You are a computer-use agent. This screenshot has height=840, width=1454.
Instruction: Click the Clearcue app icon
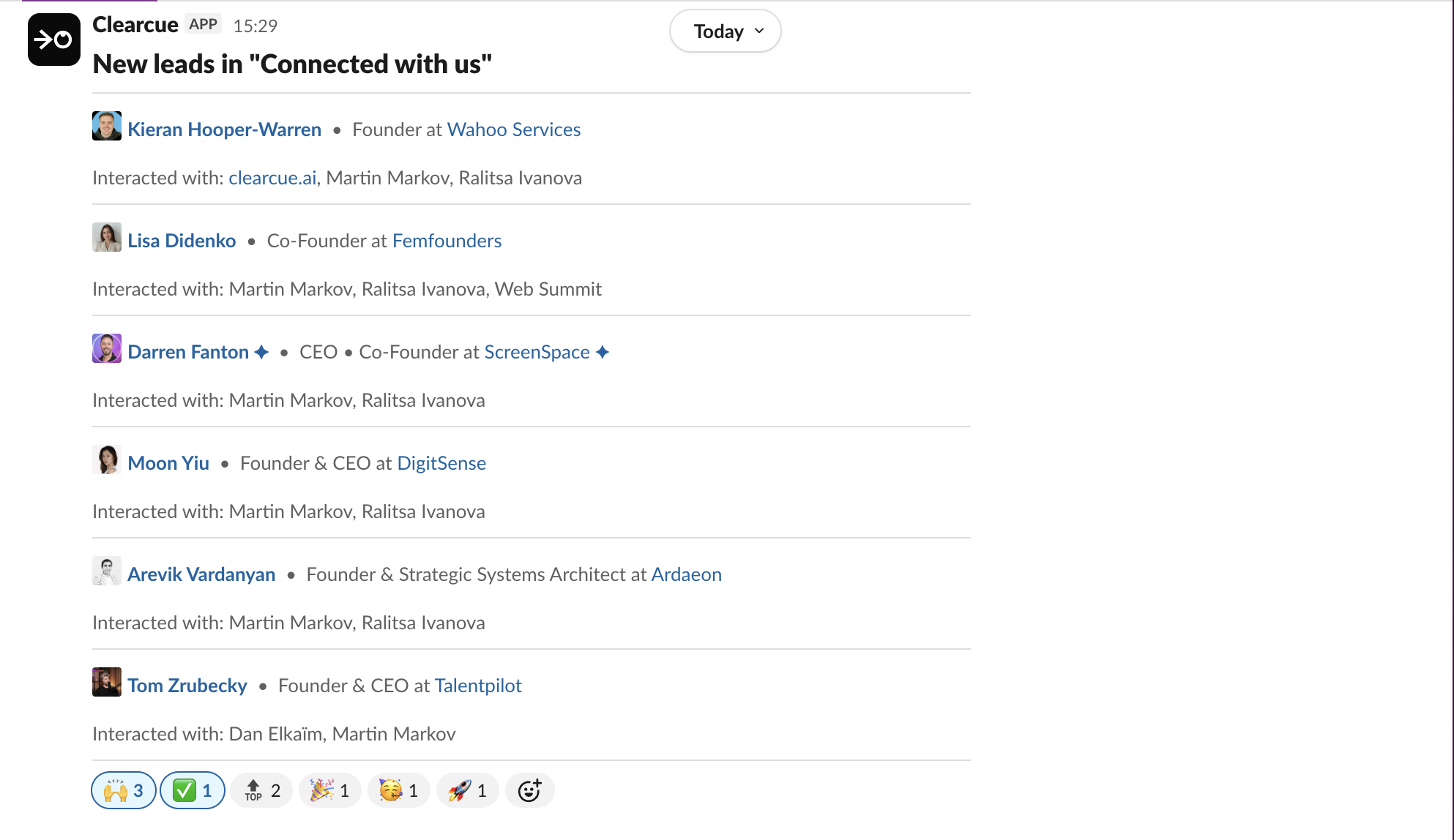click(x=53, y=39)
